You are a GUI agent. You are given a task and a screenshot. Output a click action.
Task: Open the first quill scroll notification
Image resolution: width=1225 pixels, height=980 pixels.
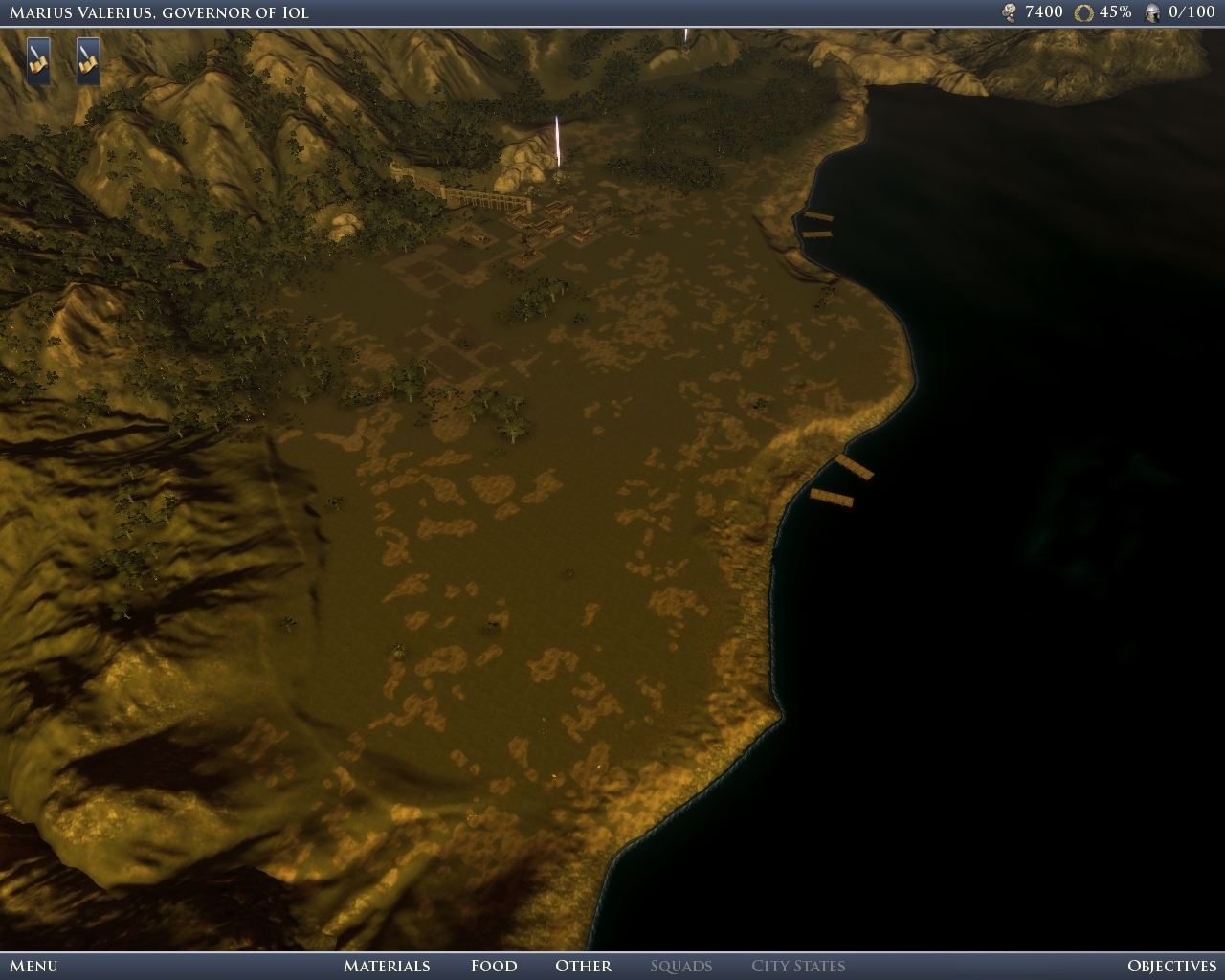(x=38, y=60)
